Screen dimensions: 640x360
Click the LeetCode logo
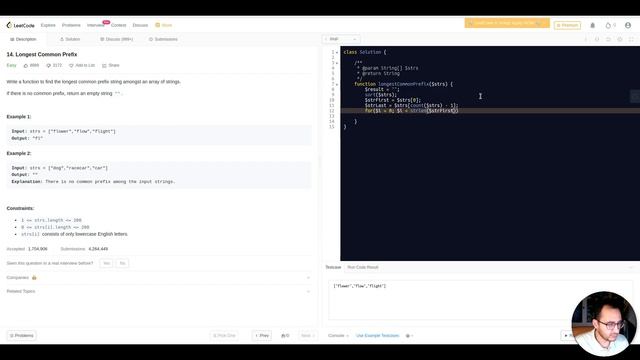20,25
